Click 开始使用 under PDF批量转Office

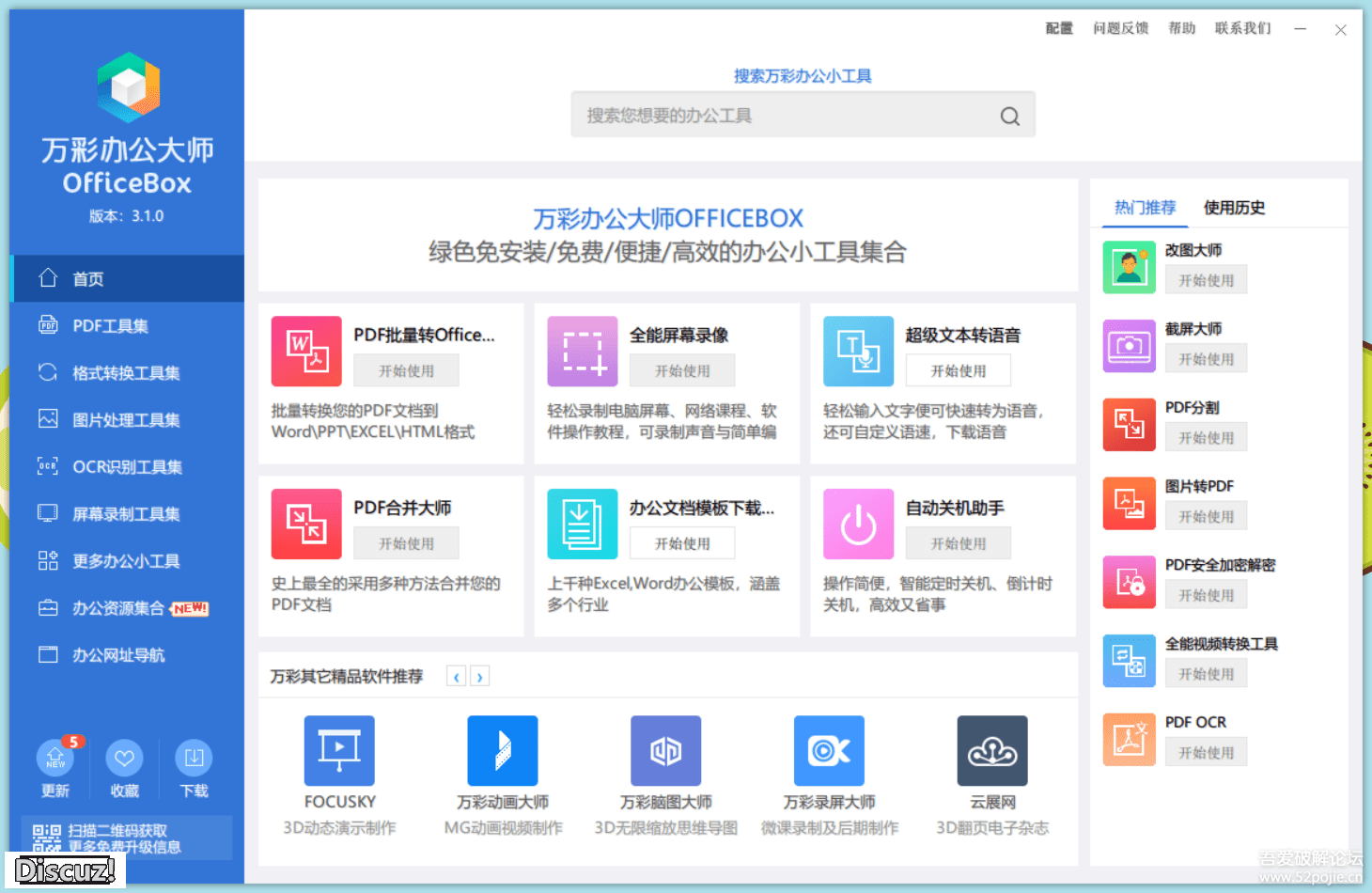[406, 370]
